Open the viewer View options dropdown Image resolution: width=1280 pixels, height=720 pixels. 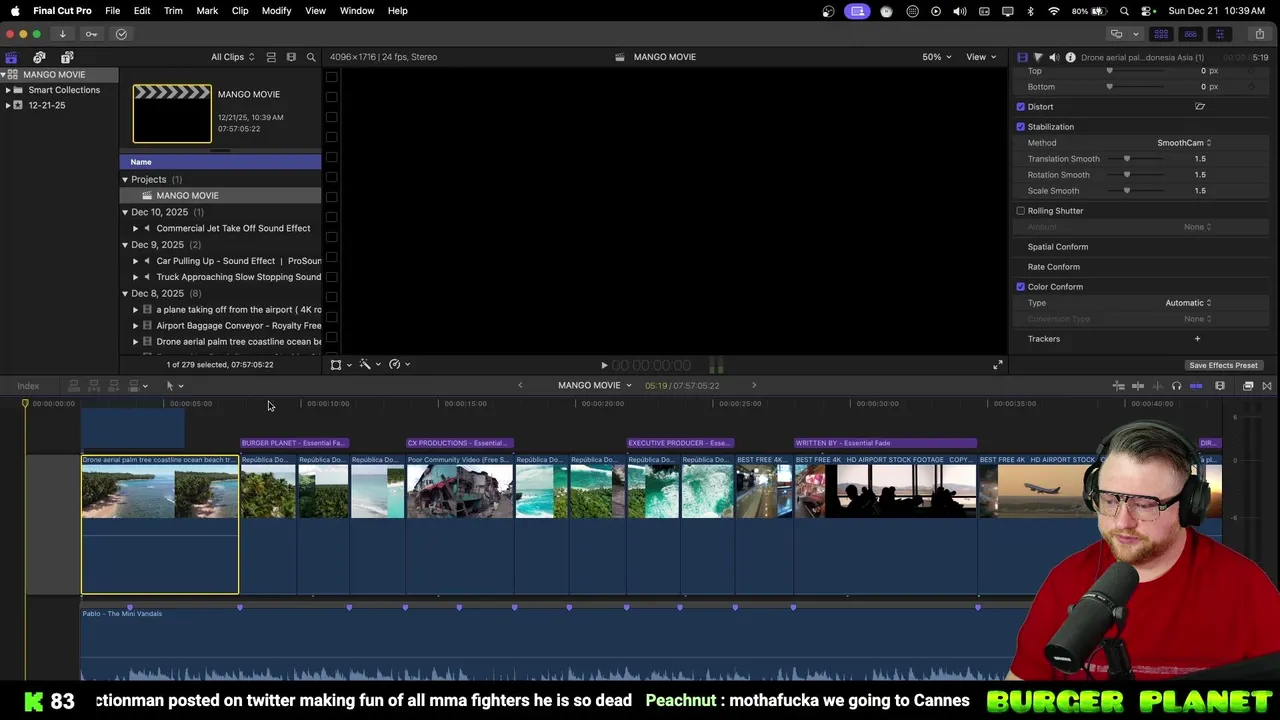981,57
